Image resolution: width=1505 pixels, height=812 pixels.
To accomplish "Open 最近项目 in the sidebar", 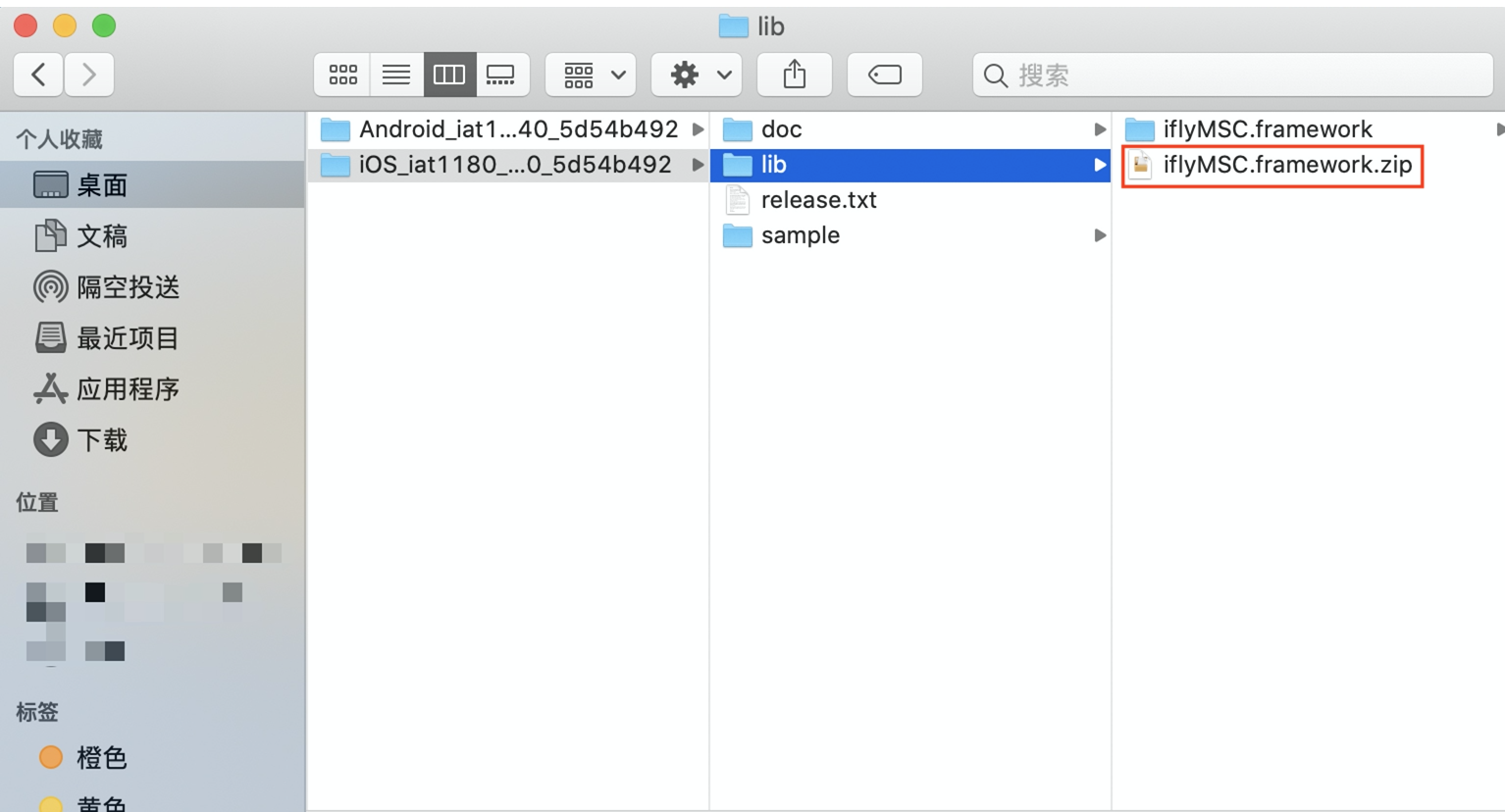I will (x=152, y=337).
